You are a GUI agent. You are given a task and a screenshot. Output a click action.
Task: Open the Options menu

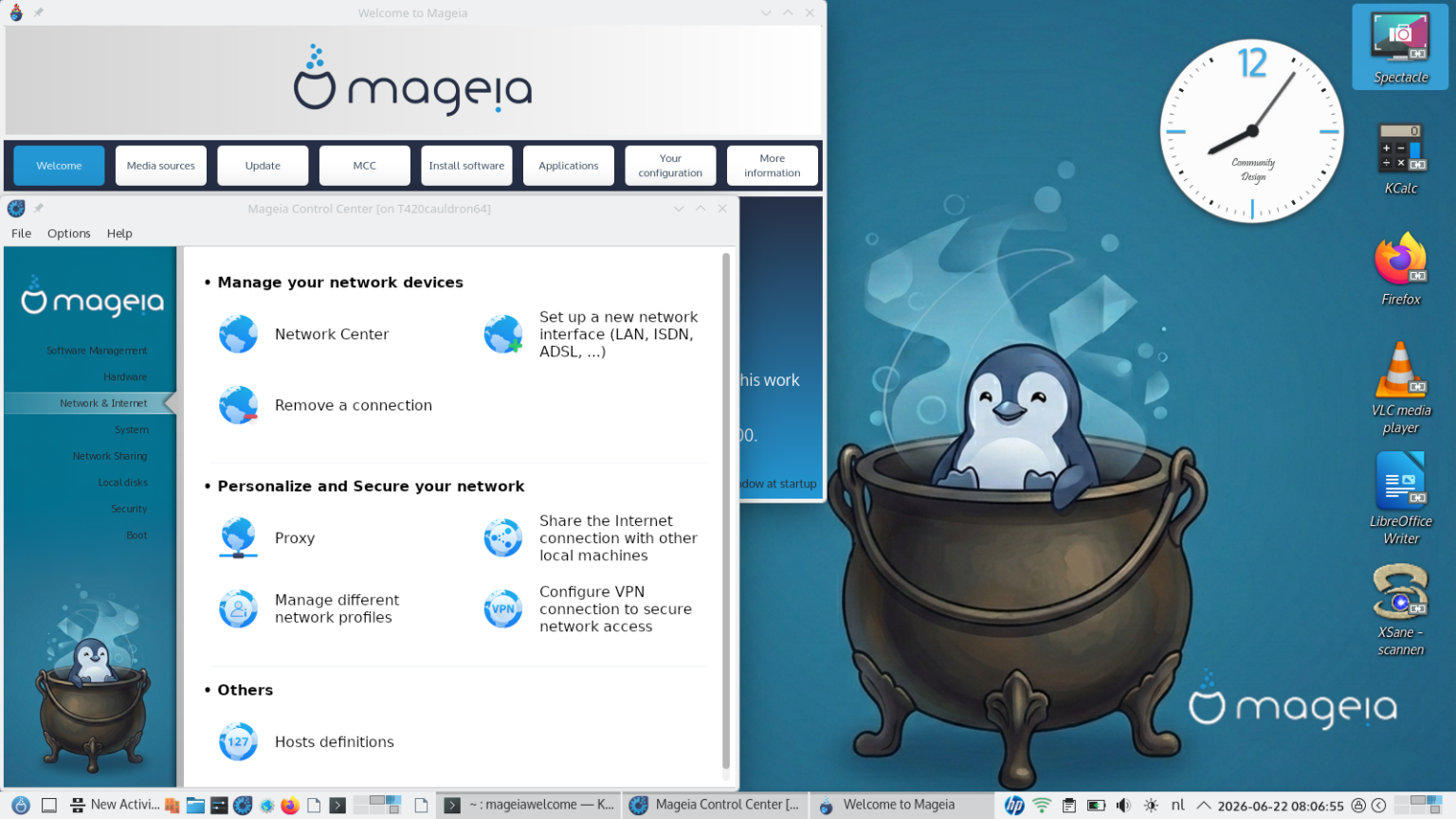(x=69, y=233)
